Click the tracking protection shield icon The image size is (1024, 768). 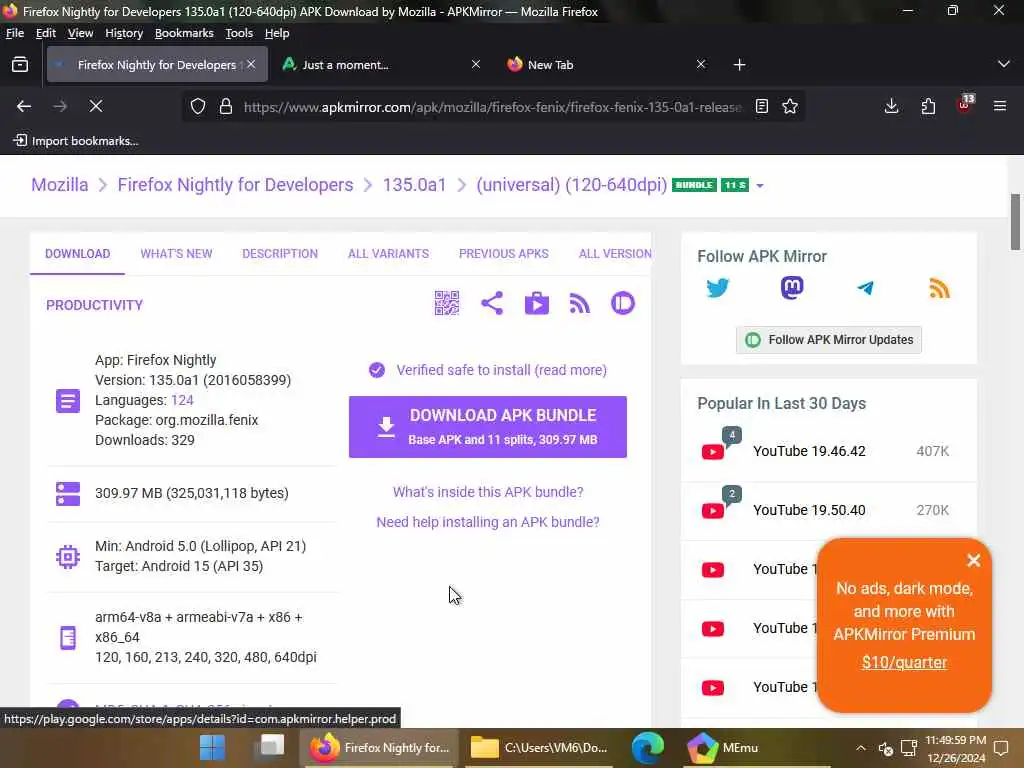coord(198,106)
